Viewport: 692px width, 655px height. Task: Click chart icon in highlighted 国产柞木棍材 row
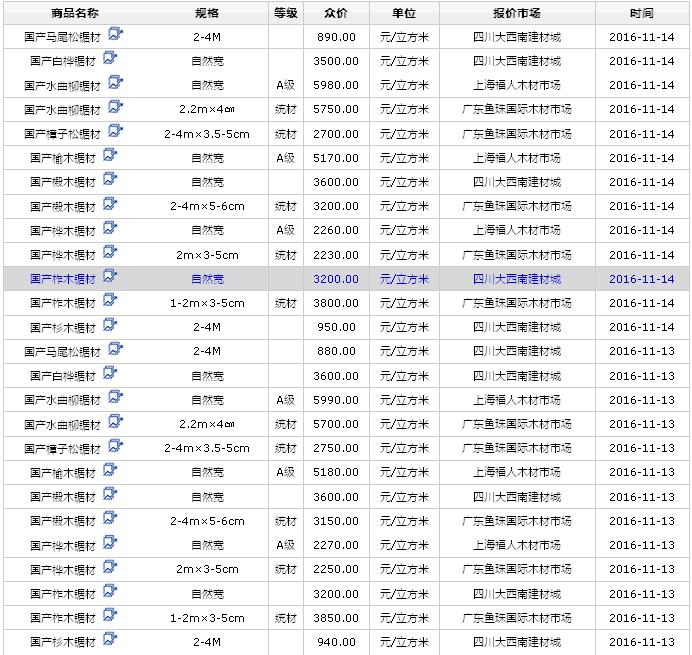110,276
